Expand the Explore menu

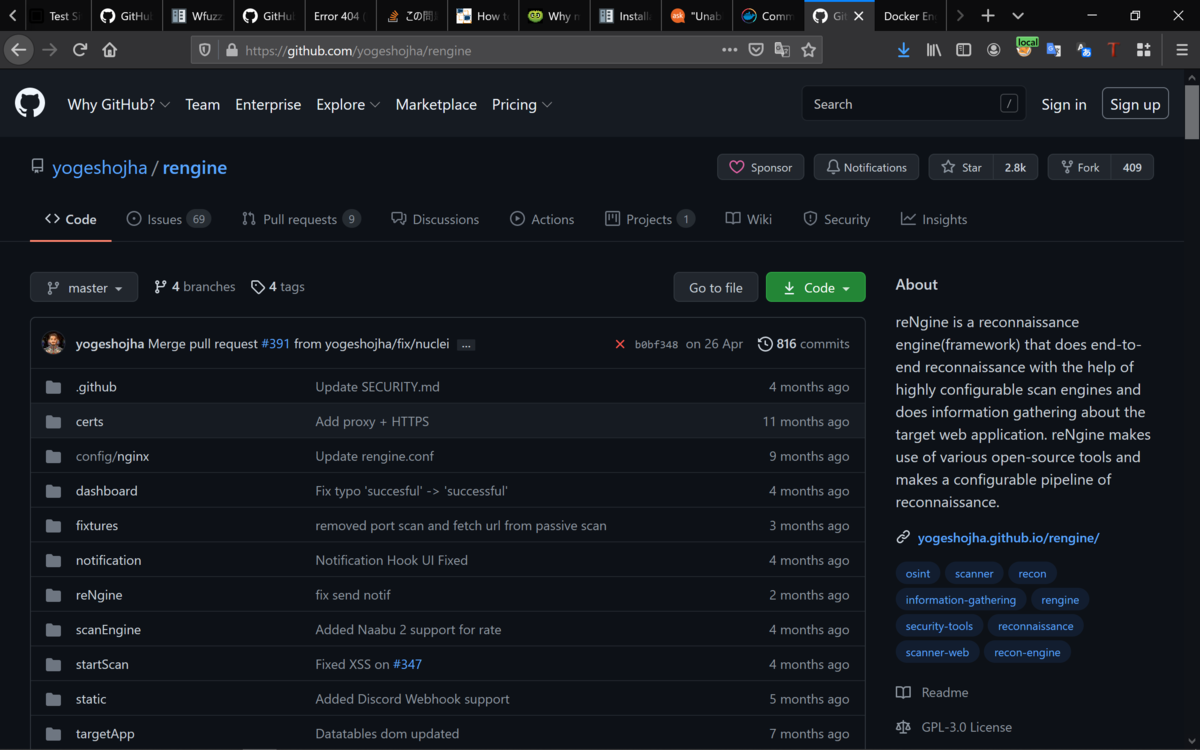(348, 104)
